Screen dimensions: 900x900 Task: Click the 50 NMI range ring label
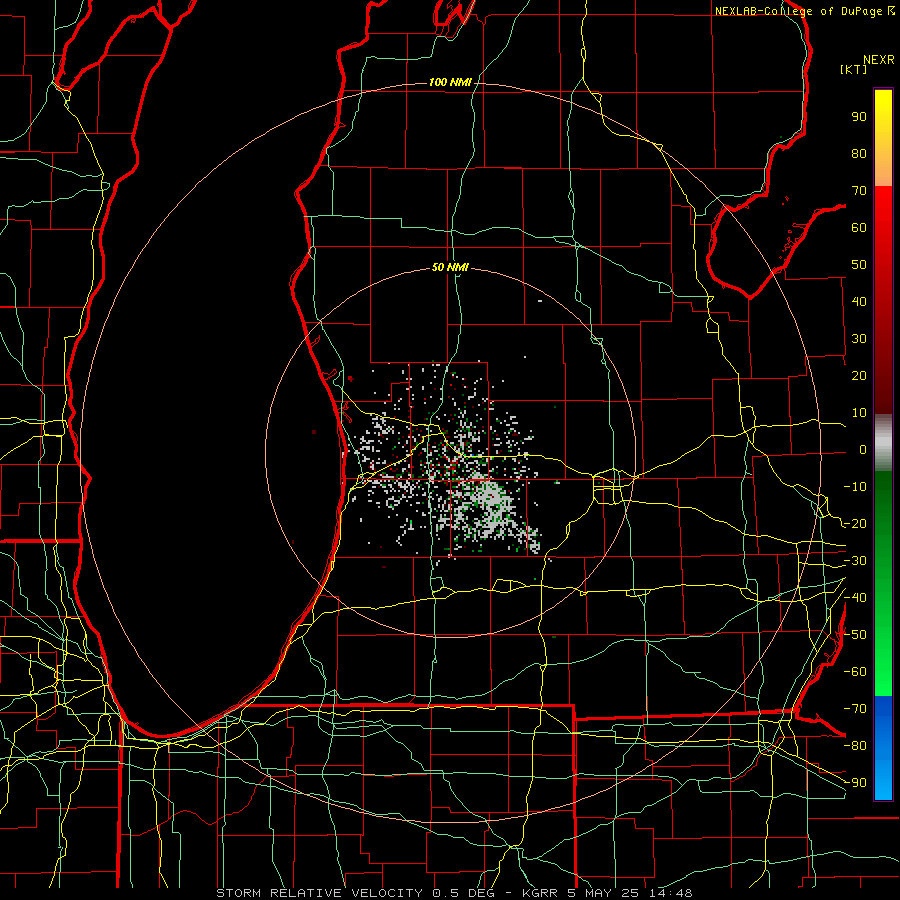point(450,267)
